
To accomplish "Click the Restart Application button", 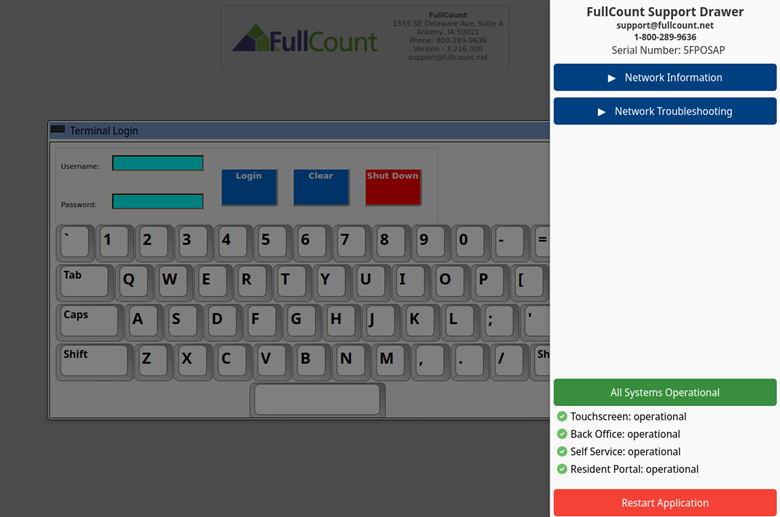I will click(665, 503).
